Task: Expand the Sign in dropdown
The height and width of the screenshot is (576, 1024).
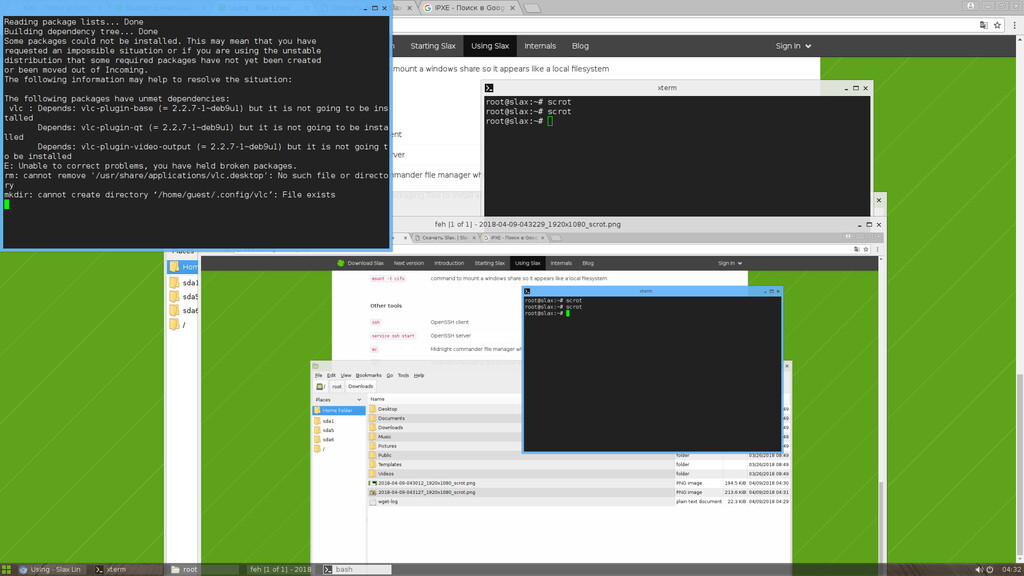Action: click(x=793, y=46)
